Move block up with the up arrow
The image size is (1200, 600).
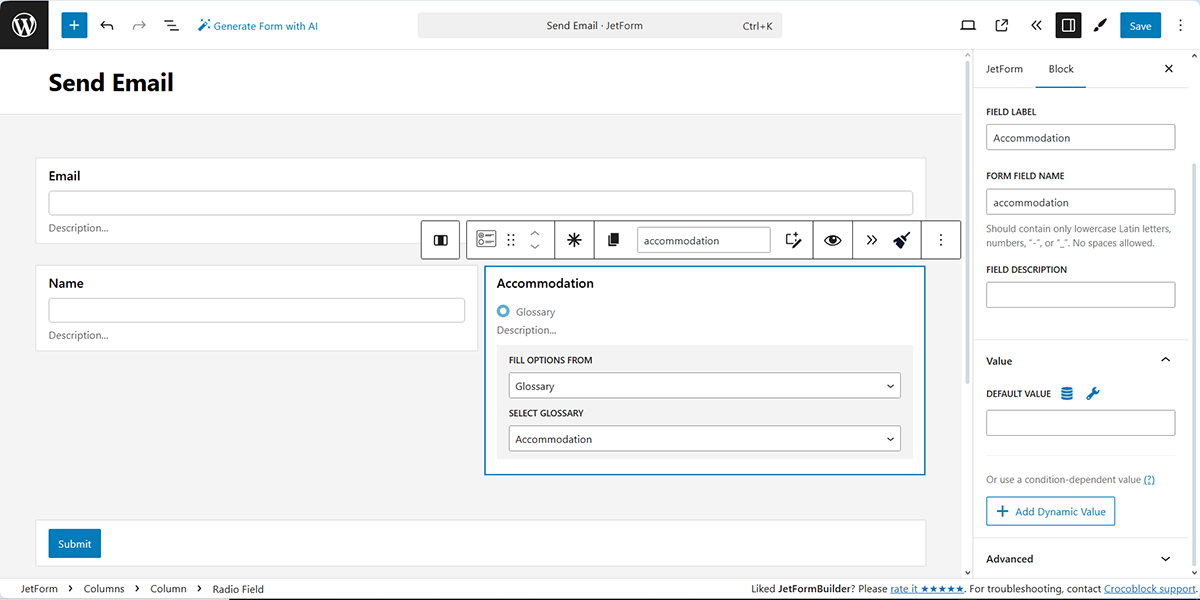pos(535,233)
